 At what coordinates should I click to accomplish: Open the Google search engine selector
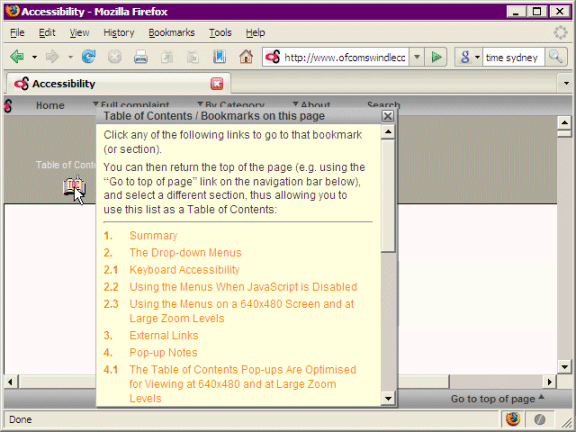coord(468,57)
